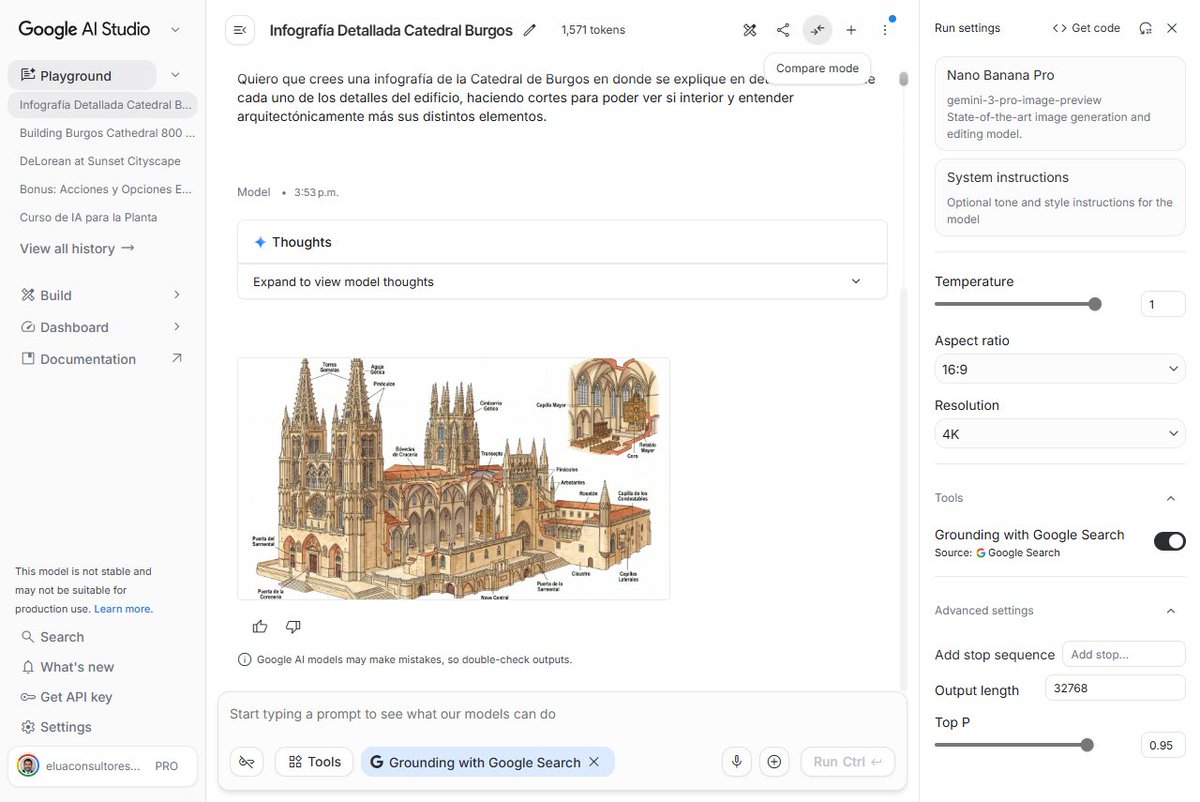
Task: Share the prompt via share icon
Action: (x=783, y=30)
